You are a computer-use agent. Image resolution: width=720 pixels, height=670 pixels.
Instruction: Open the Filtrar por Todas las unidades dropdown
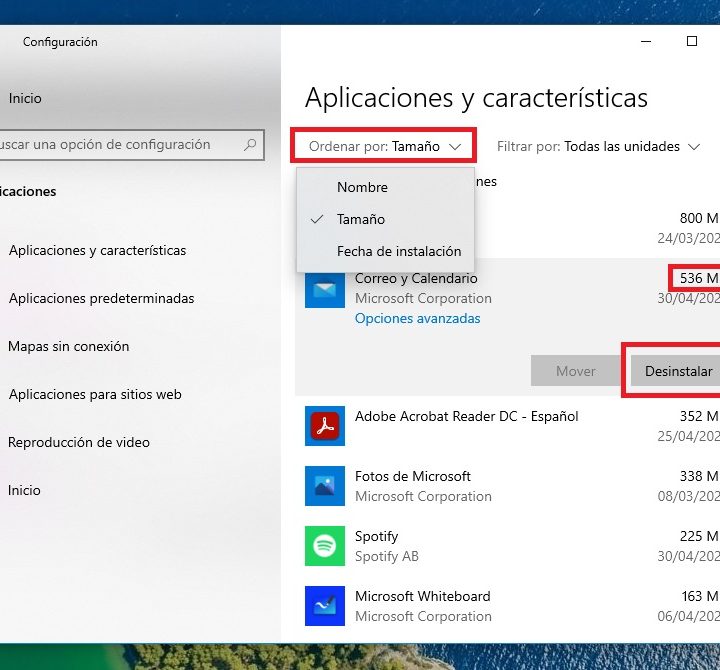pos(598,146)
